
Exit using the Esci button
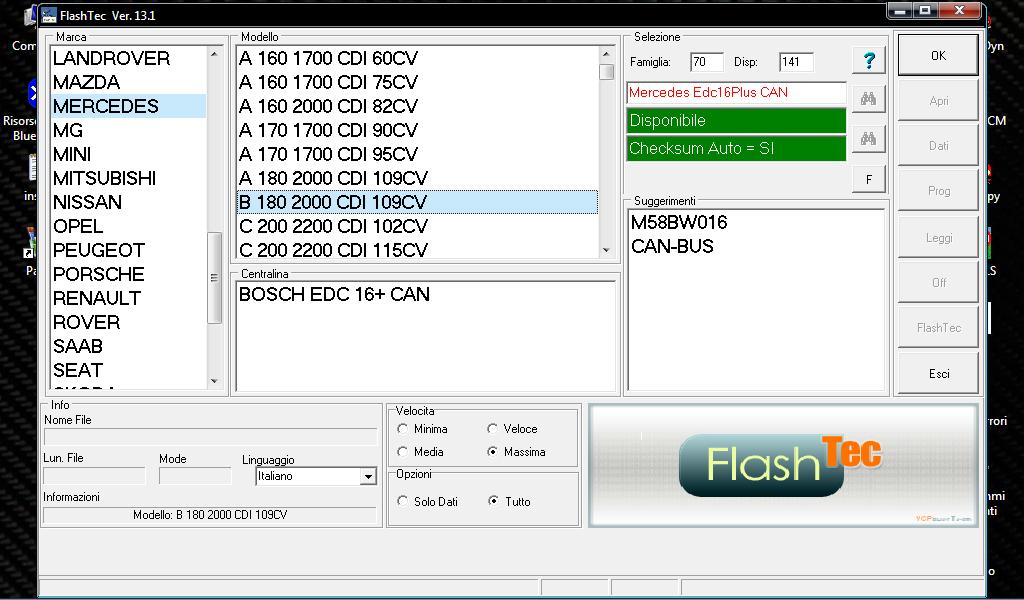[x=938, y=373]
